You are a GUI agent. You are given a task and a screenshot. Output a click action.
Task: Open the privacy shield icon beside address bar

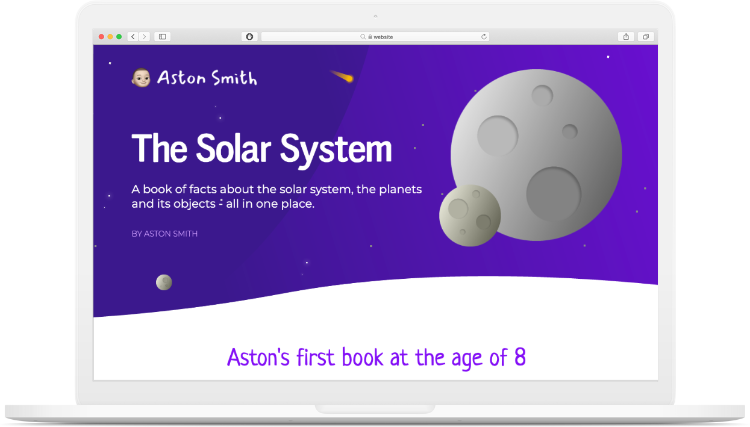click(250, 36)
